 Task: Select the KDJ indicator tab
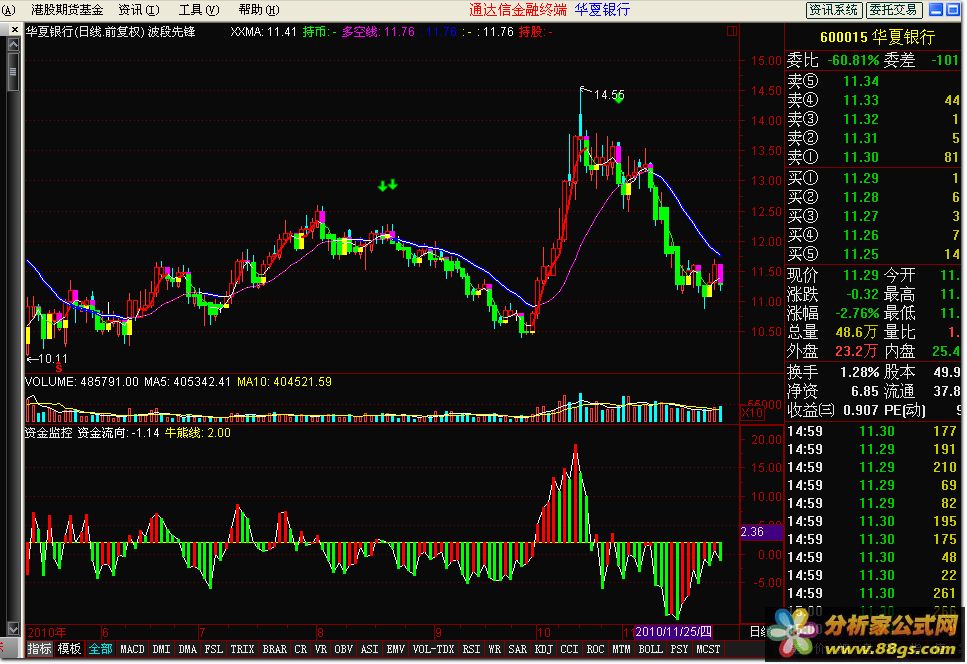point(543,649)
